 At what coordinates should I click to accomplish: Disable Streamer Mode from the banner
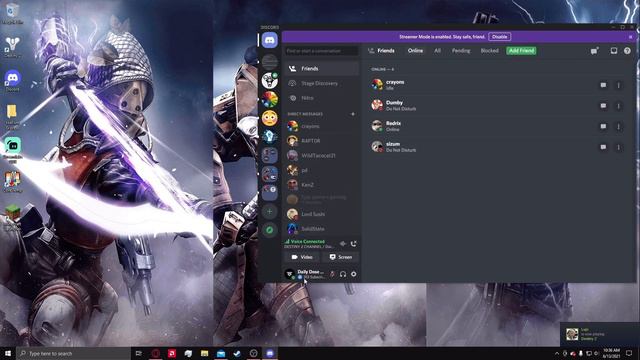pos(500,37)
